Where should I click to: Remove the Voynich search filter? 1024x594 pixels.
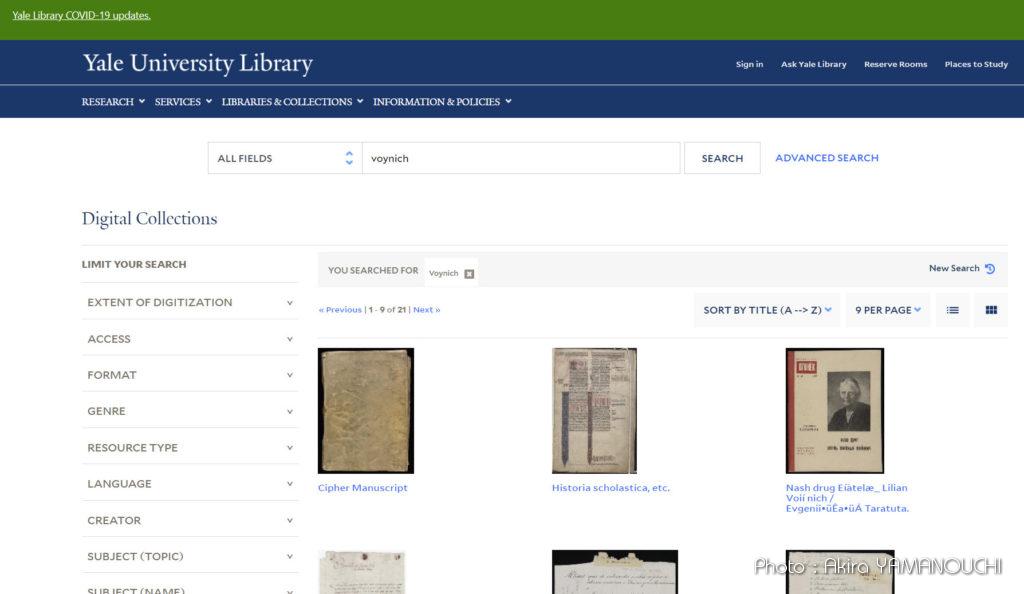(x=469, y=274)
